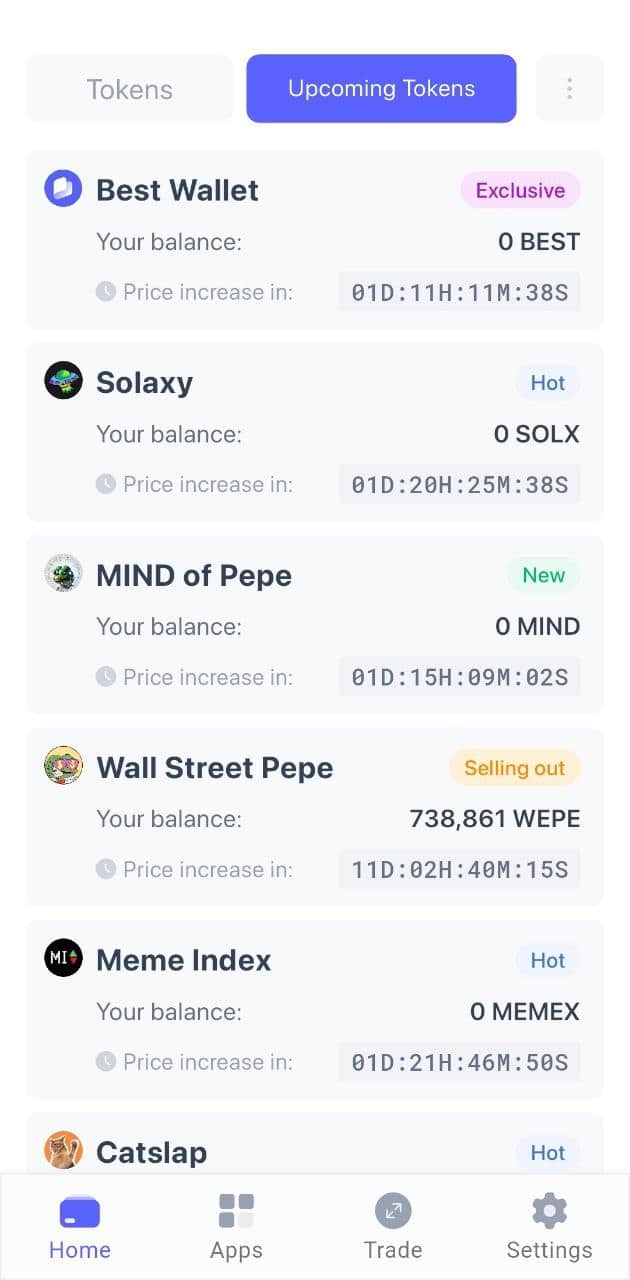Select the Upcoming Tokens tab
The image size is (630, 1280).
tap(381, 88)
